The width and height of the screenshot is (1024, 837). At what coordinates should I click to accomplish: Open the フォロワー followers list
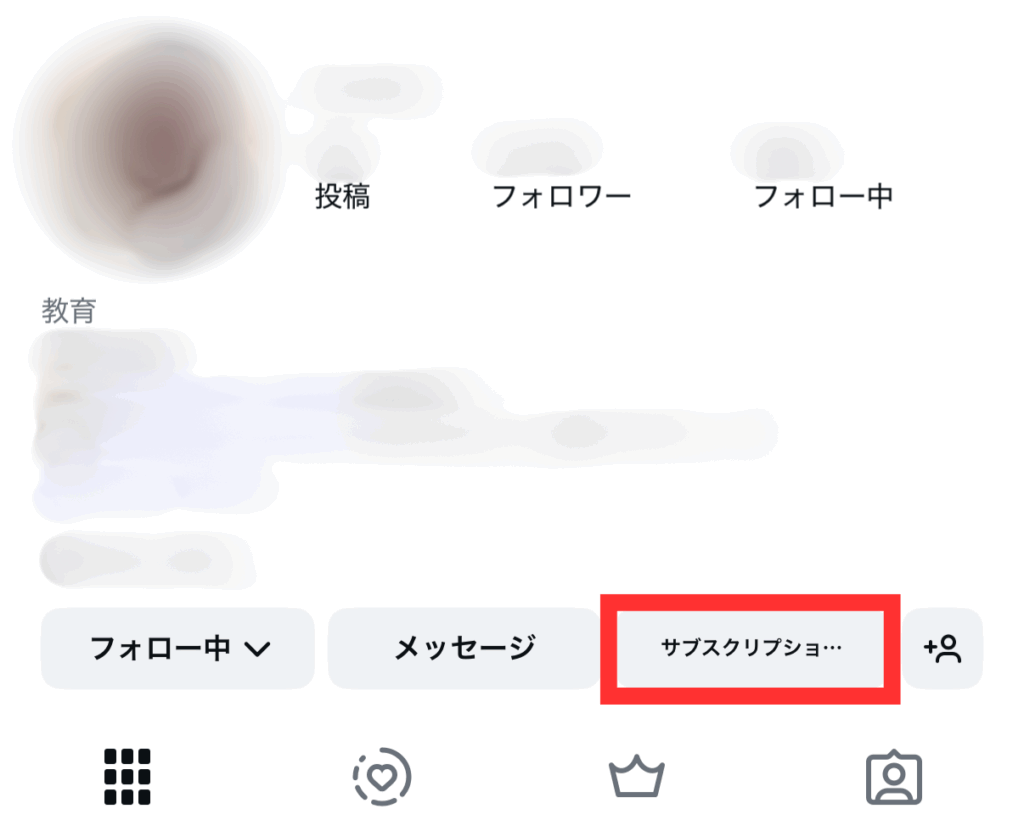[x=561, y=196]
